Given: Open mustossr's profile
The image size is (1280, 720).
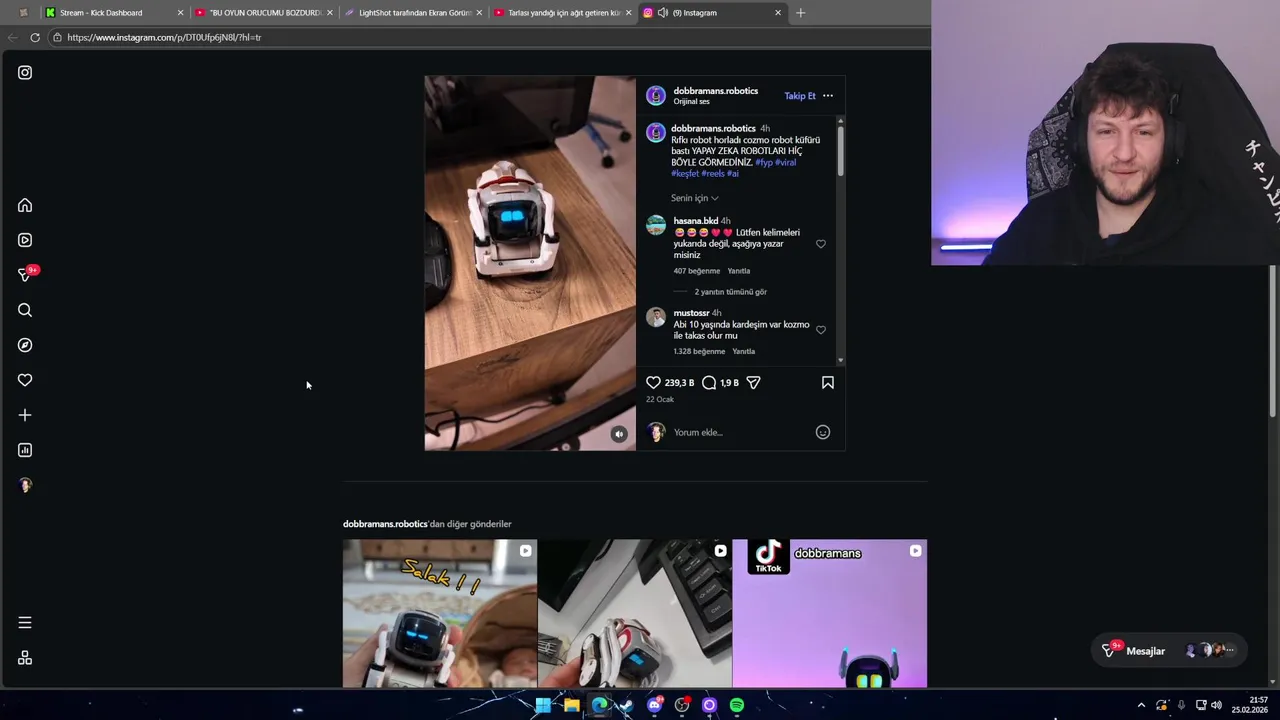Looking at the screenshot, I should [x=691, y=313].
